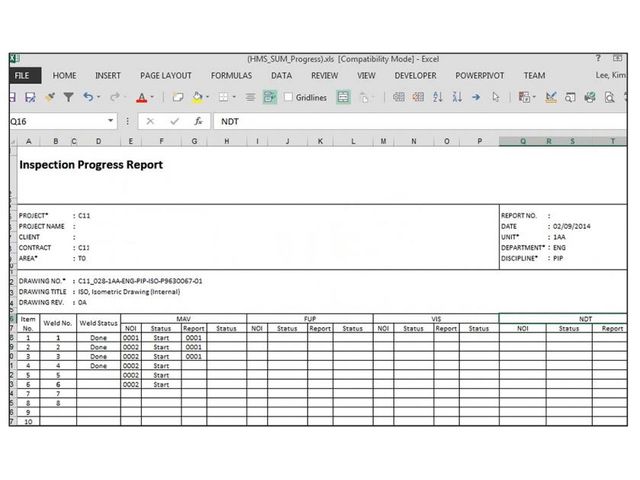Open the PAGE LAYOUT ribbon tab
The height and width of the screenshot is (480, 640).
[x=165, y=75]
